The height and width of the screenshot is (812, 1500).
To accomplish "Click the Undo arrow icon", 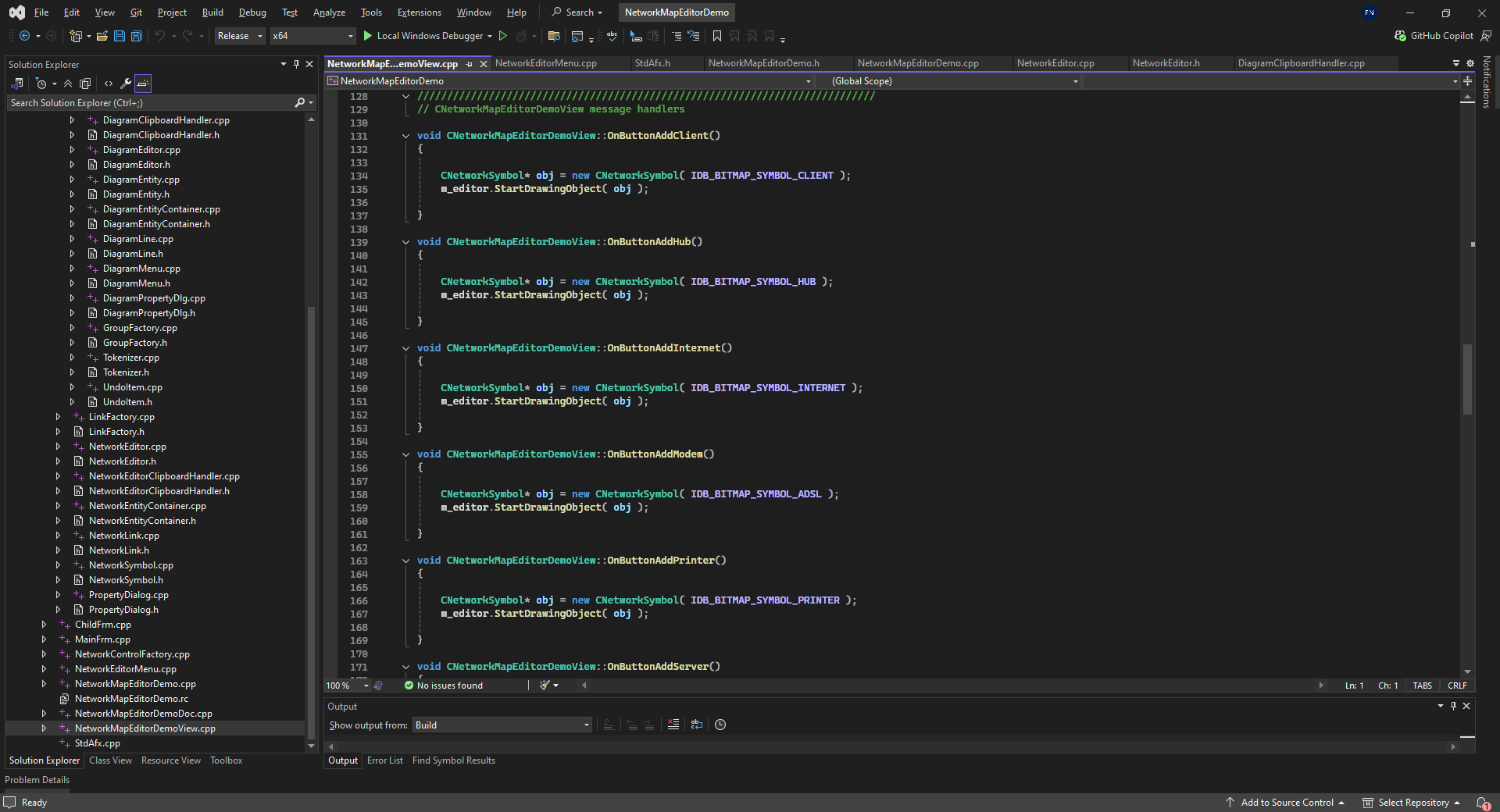I will pyautogui.click(x=159, y=36).
